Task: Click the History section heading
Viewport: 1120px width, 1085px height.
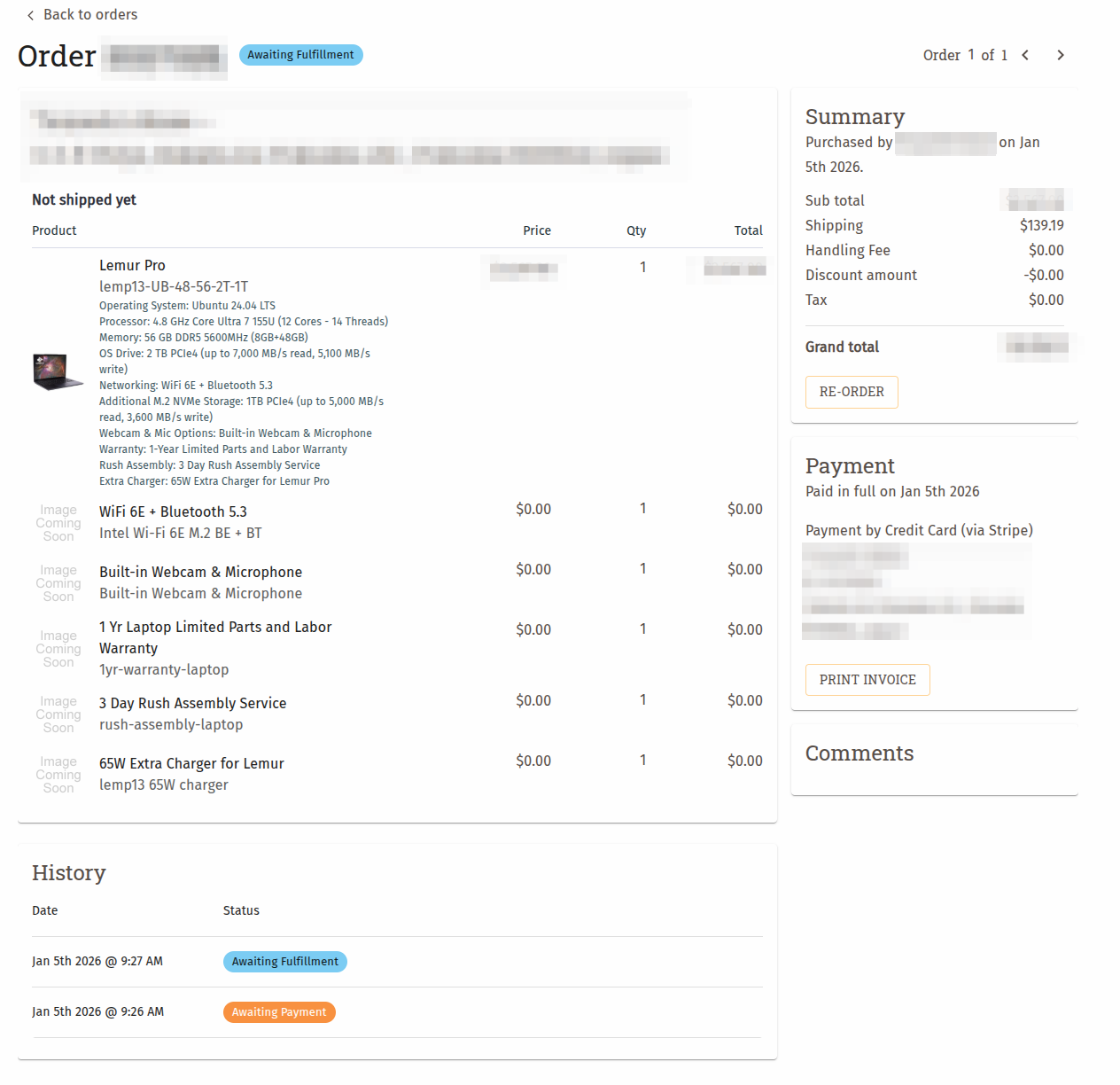Action: tap(68, 873)
